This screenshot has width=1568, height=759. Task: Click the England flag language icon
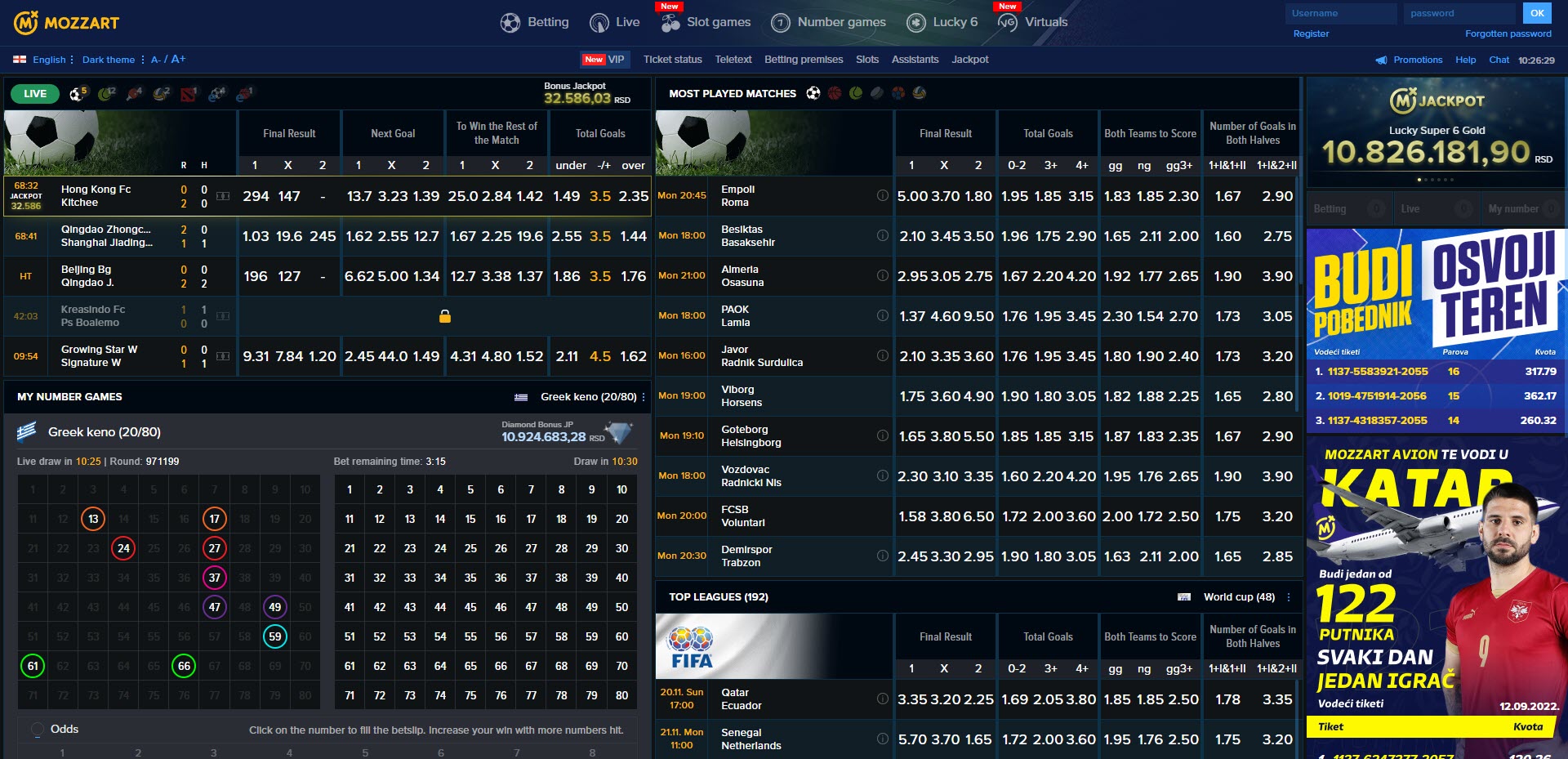pyautogui.click(x=20, y=60)
